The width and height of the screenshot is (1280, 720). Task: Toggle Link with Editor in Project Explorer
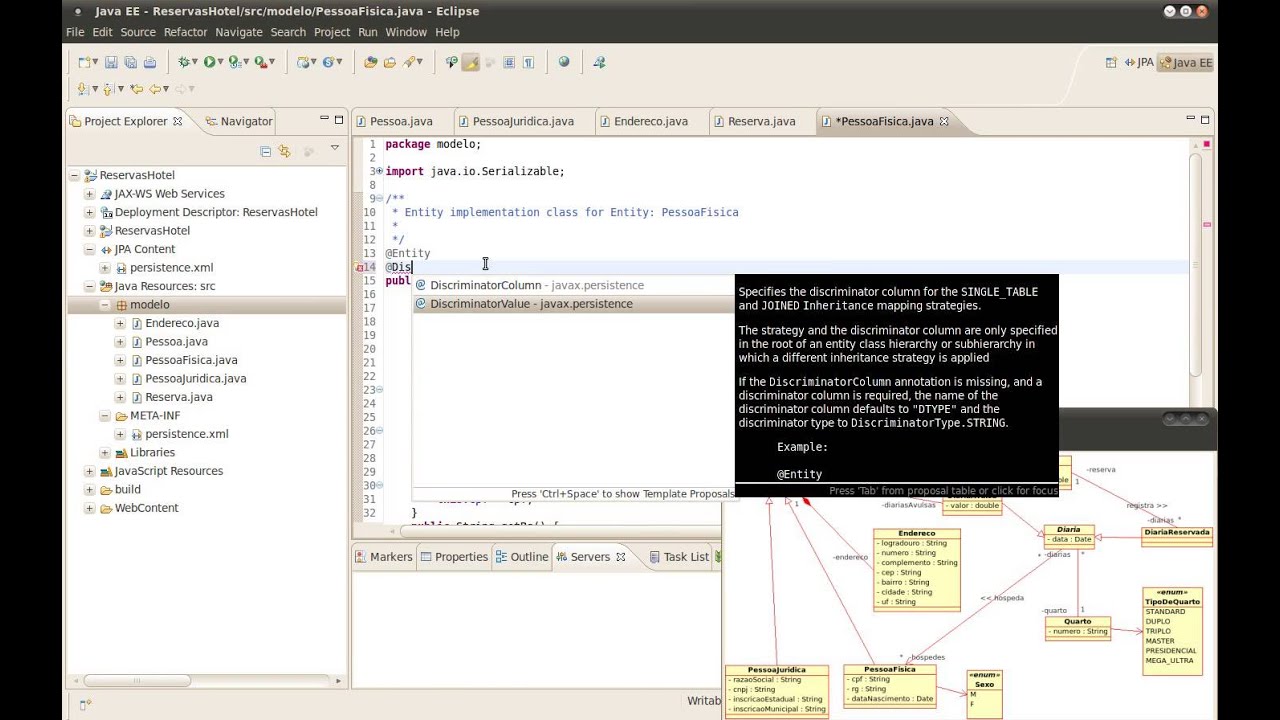(x=285, y=151)
